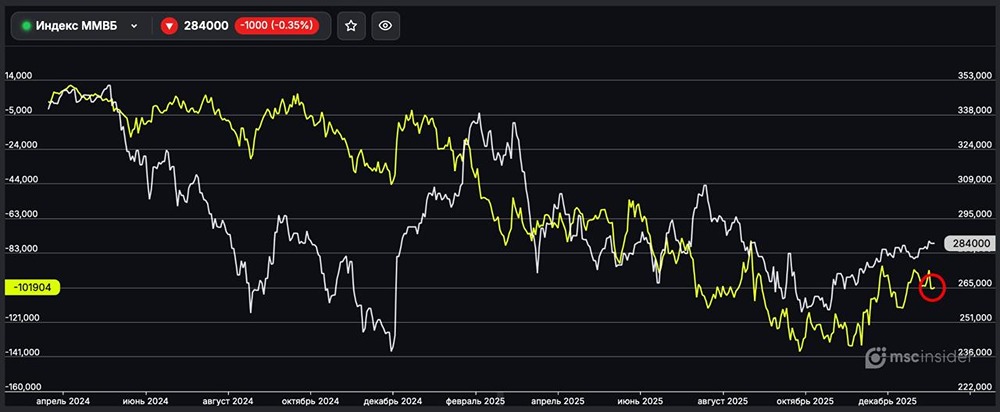Add instrument to favorites with star icon
Image resolution: width=1000 pixels, height=412 pixels.
(x=351, y=26)
